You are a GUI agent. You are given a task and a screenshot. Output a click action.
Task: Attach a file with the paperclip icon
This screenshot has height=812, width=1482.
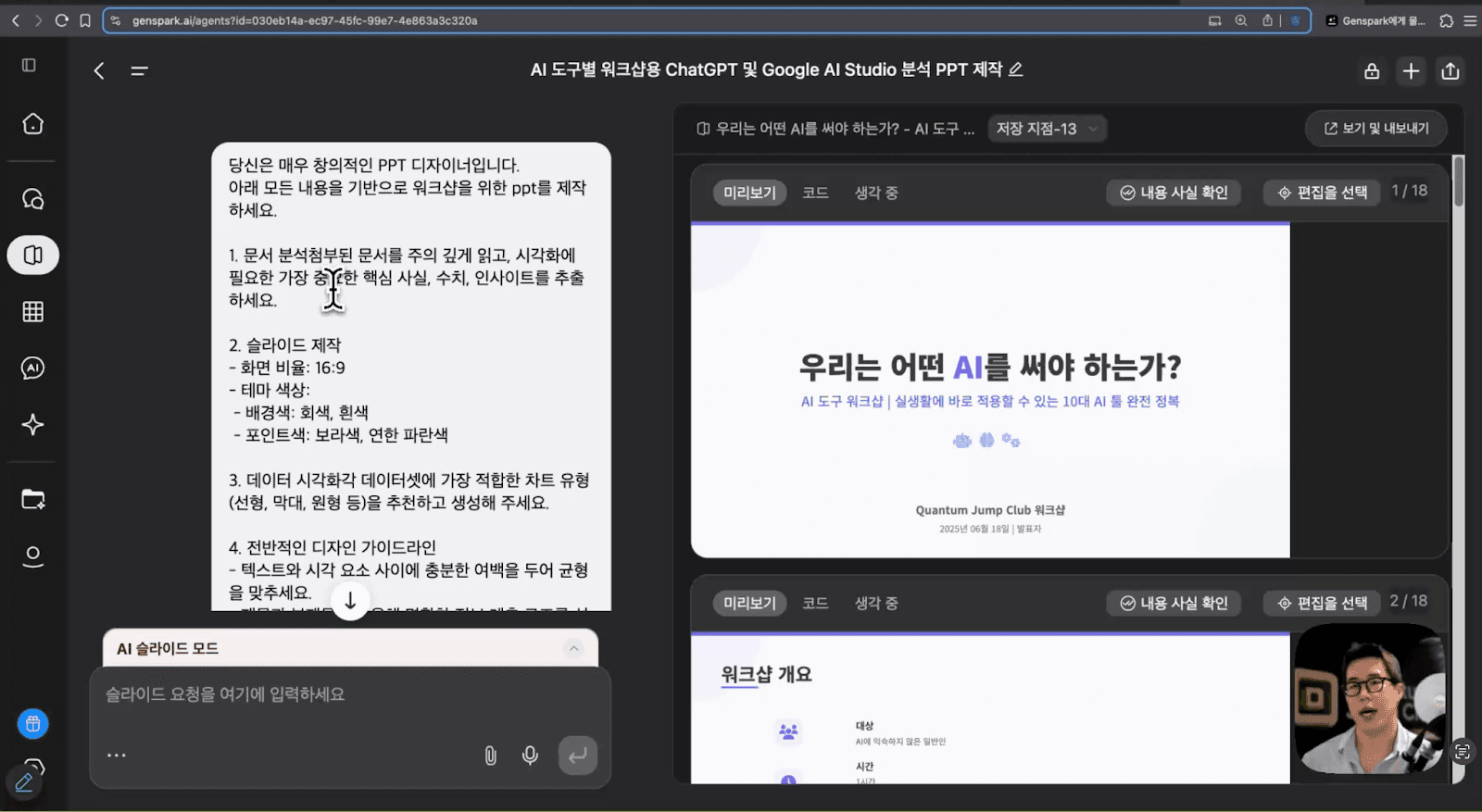click(x=491, y=756)
